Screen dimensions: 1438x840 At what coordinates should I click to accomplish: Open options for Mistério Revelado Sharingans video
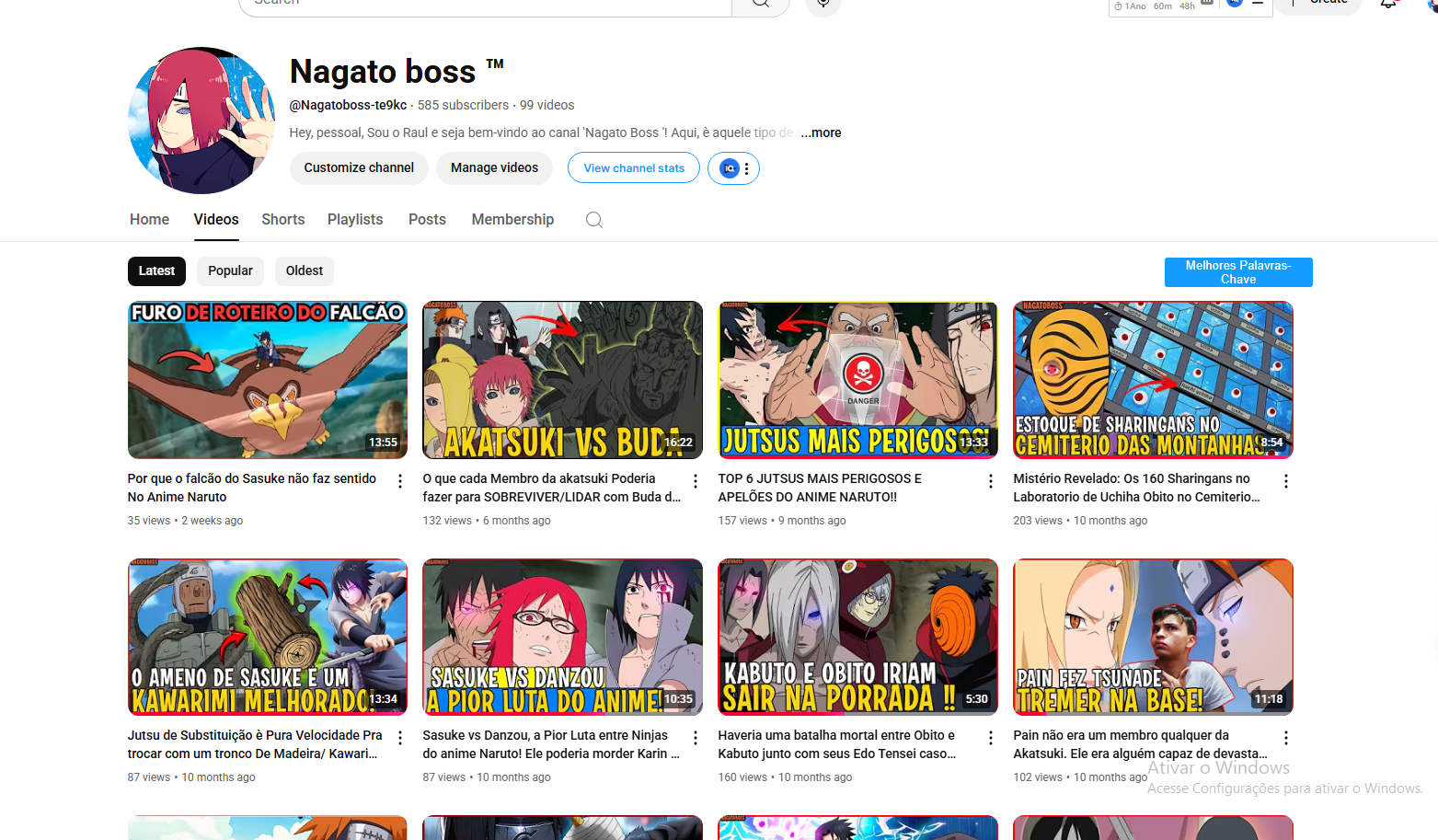(x=1286, y=481)
